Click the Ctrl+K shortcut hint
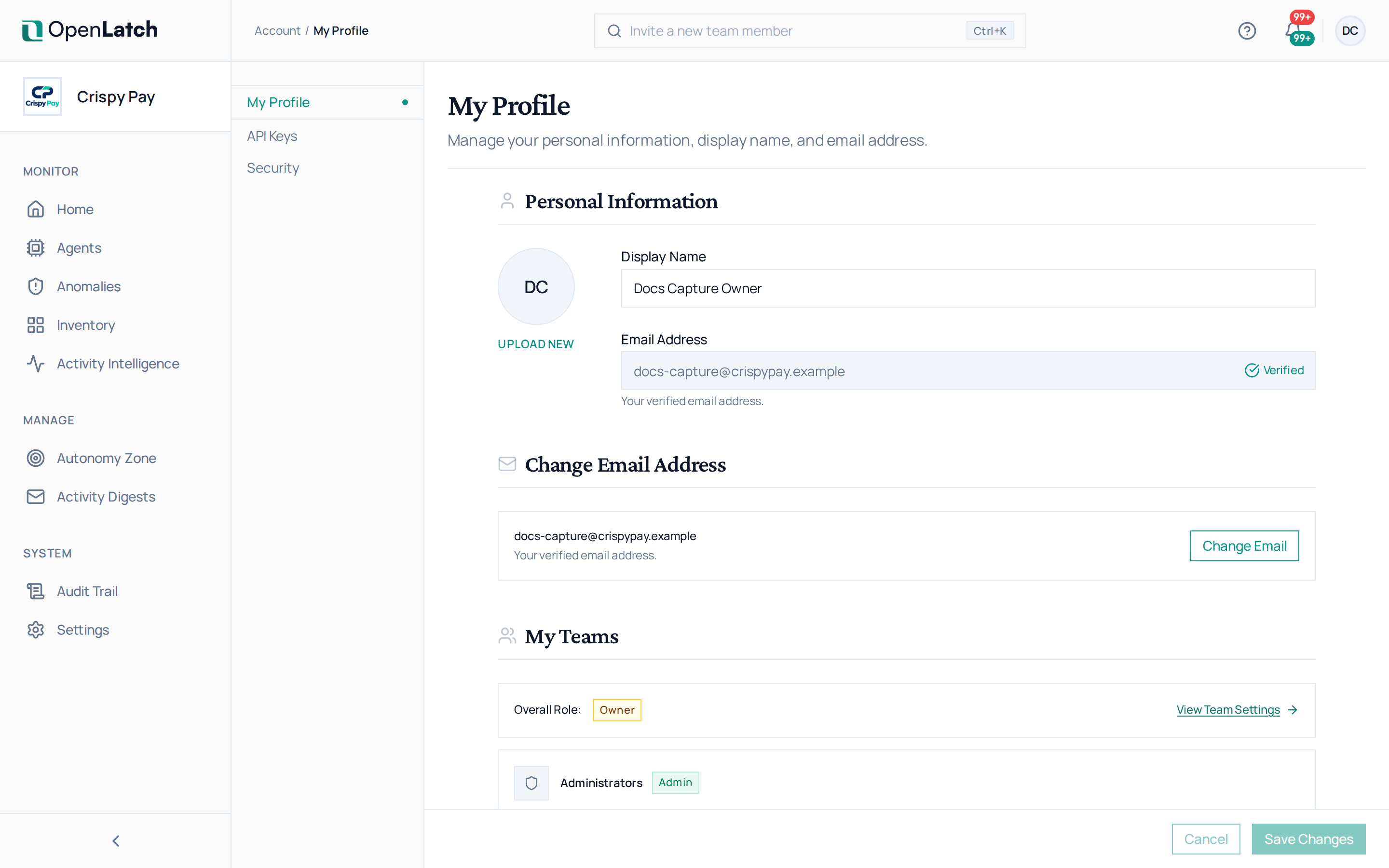1389x868 pixels. [x=990, y=31]
